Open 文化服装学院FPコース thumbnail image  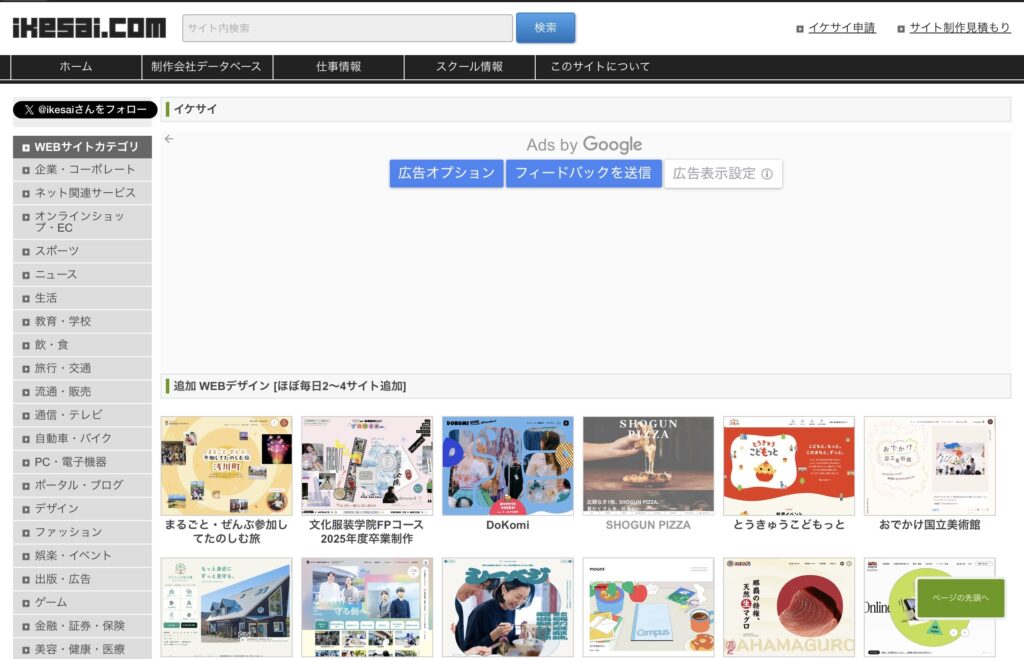click(367, 466)
